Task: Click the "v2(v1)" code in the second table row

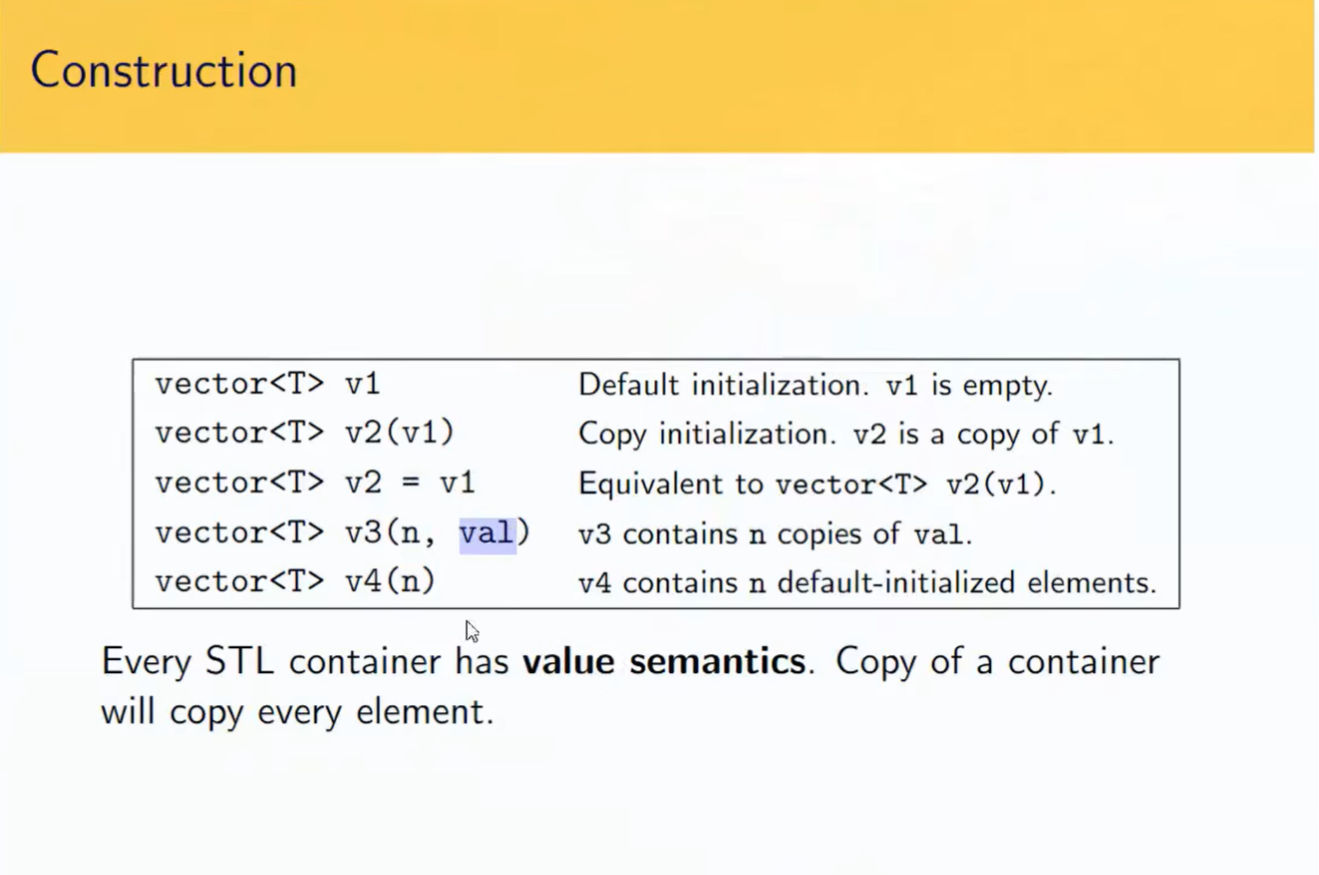Action: tap(400, 433)
